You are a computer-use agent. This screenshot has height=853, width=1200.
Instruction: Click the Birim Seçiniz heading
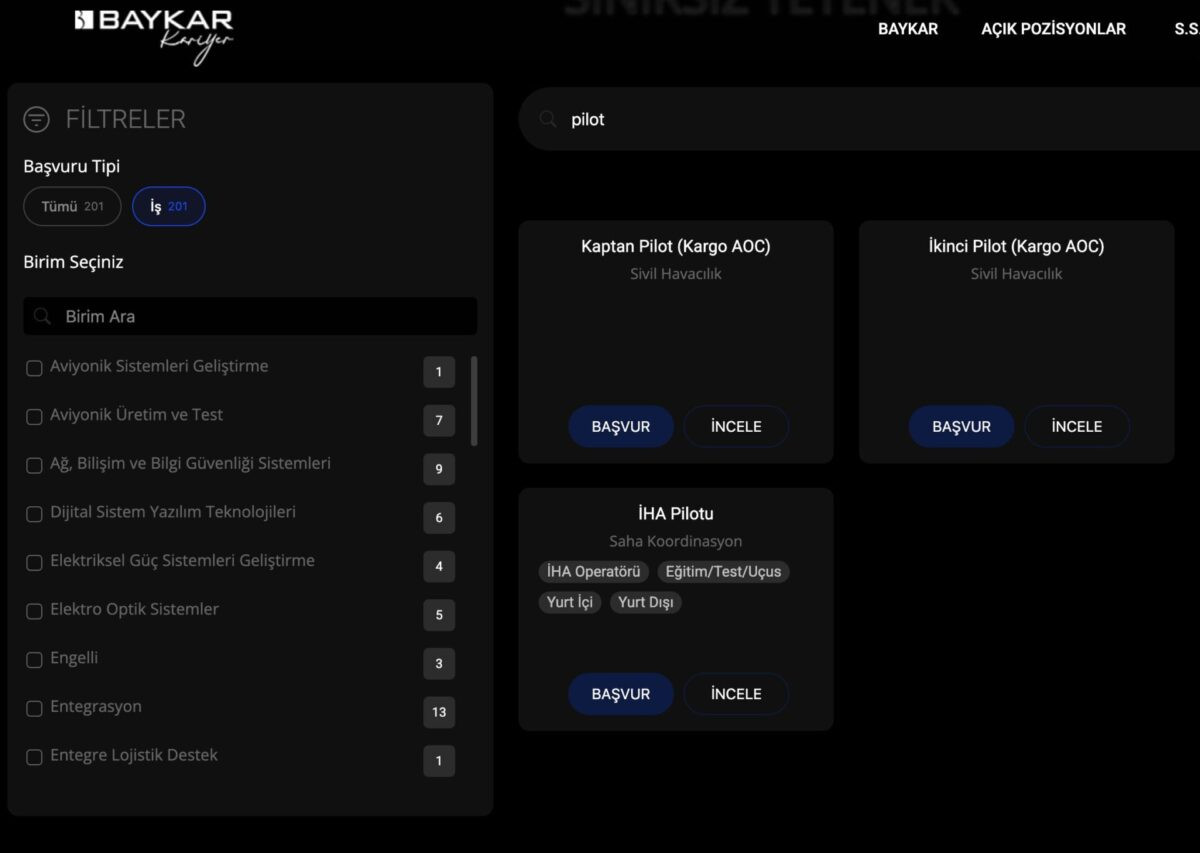pyautogui.click(x=74, y=263)
